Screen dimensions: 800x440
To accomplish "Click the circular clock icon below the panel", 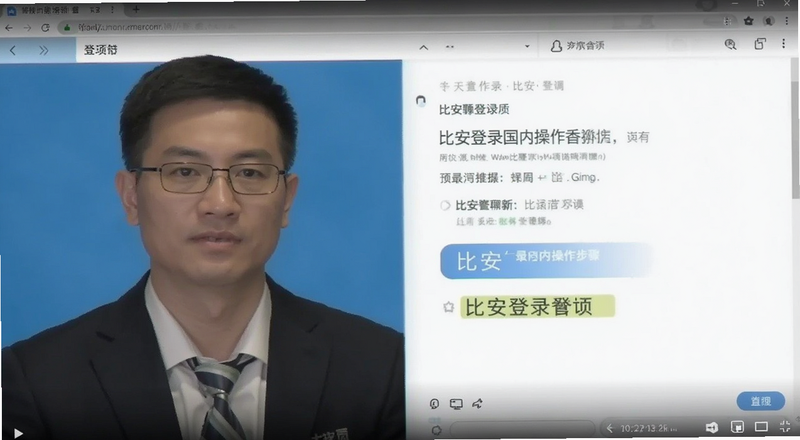I will click(434, 404).
